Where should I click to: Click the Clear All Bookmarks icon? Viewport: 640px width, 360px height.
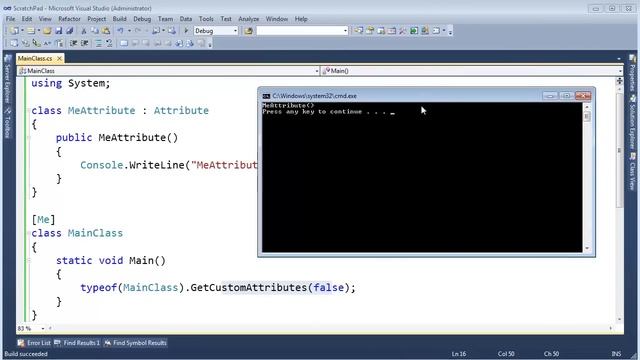click(x=200, y=43)
